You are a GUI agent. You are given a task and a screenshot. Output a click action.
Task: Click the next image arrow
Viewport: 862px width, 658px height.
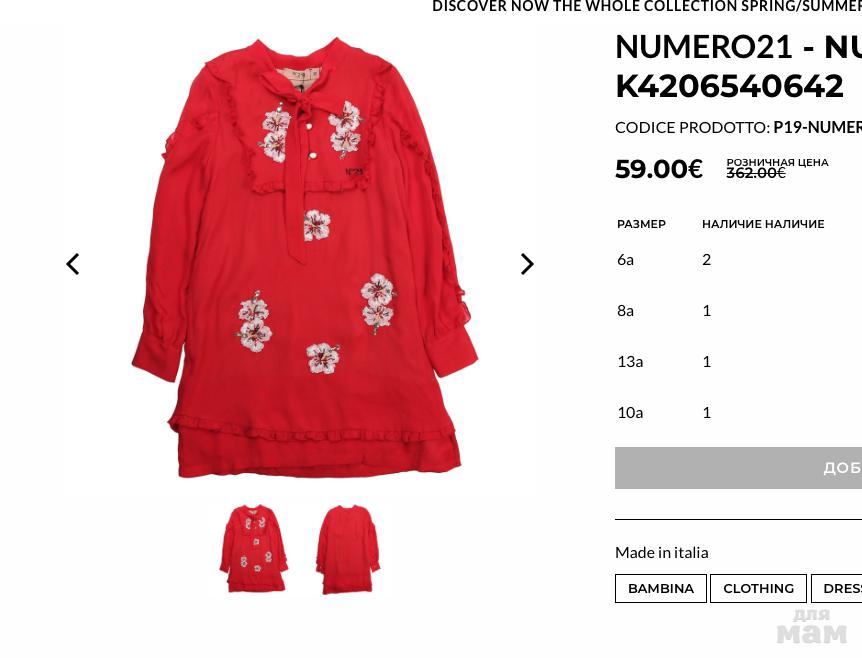pyautogui.click(x=527, y=264)
